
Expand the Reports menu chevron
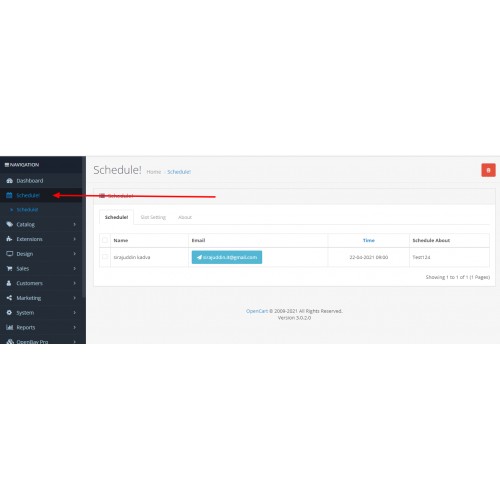[75, 327]
